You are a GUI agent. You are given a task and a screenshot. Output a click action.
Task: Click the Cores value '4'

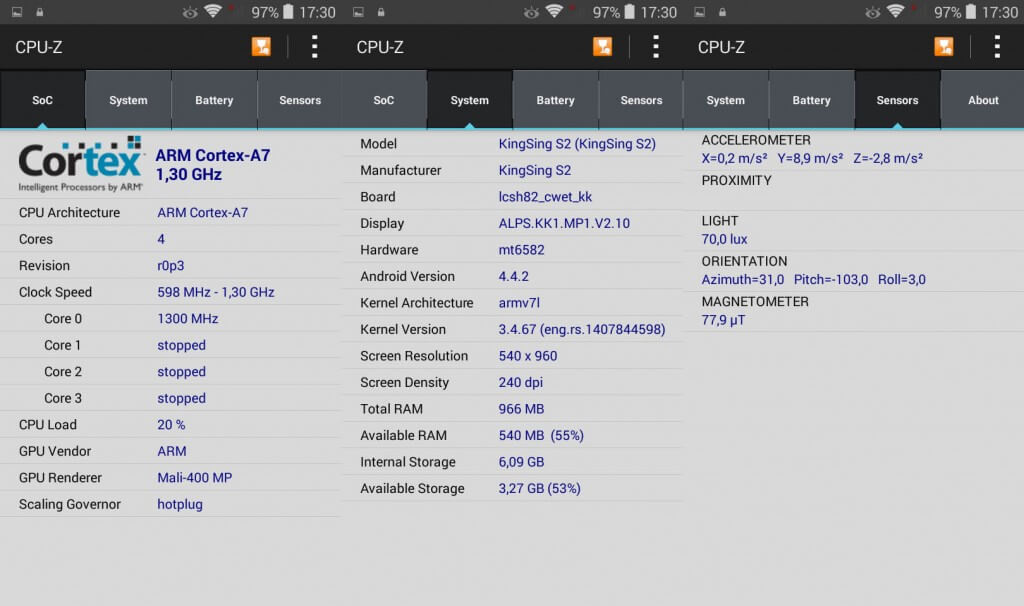[161, 239]
